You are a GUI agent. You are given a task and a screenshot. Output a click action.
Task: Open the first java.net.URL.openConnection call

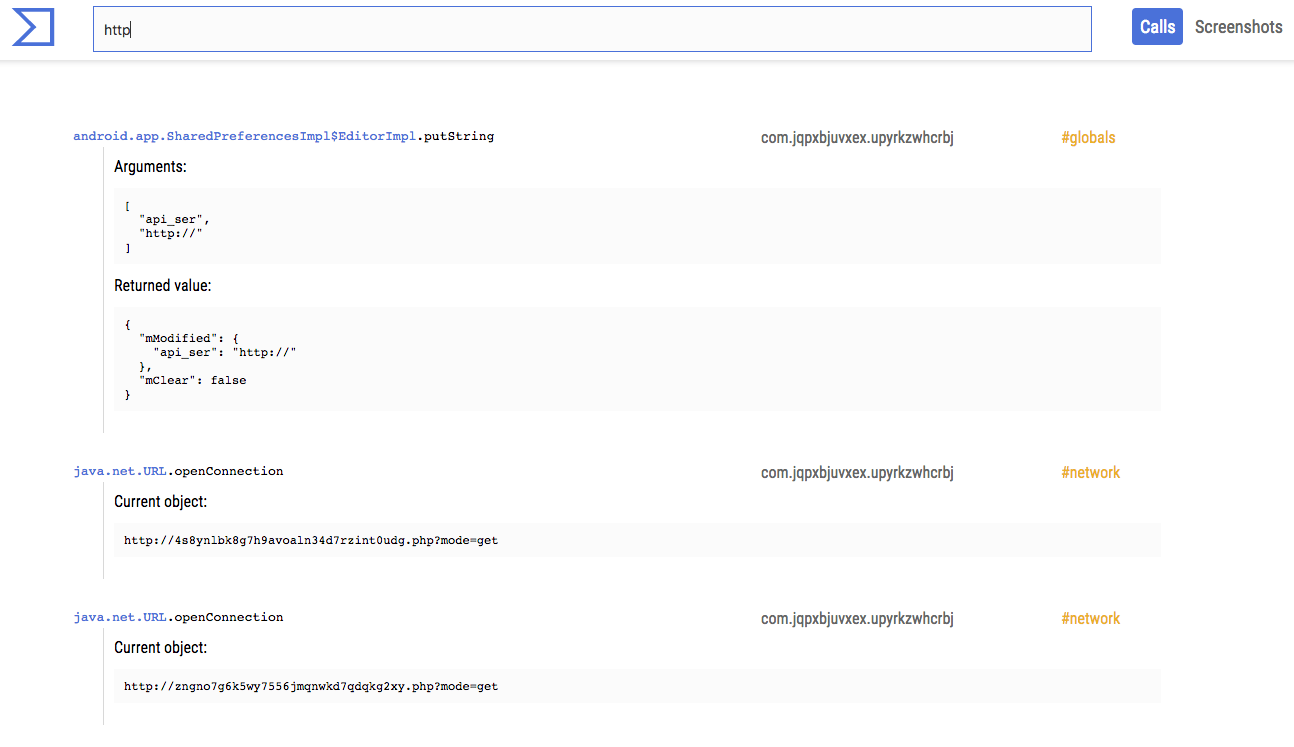click(178, 471)
